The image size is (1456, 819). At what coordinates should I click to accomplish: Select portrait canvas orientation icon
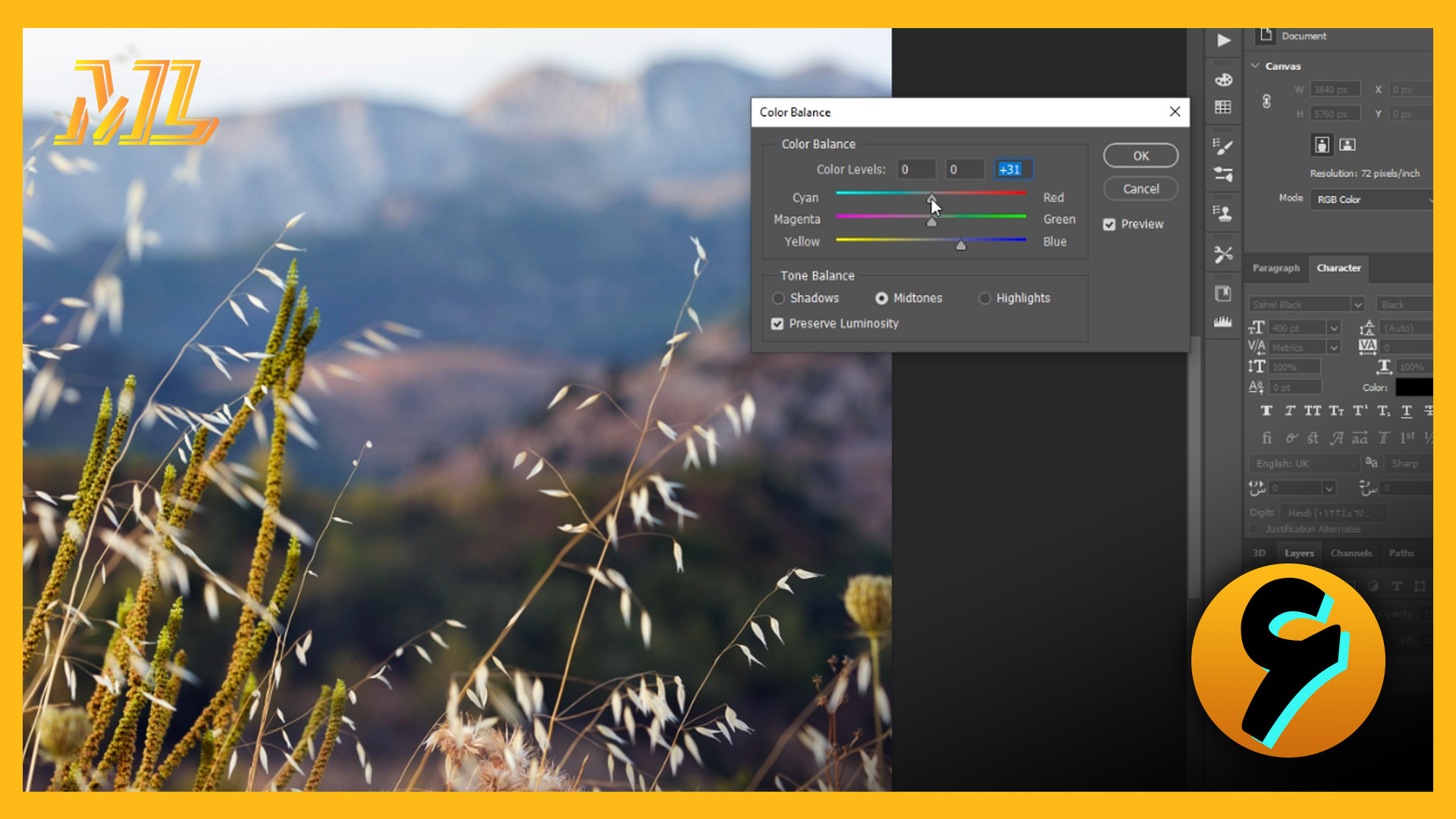pos(1322,144)
